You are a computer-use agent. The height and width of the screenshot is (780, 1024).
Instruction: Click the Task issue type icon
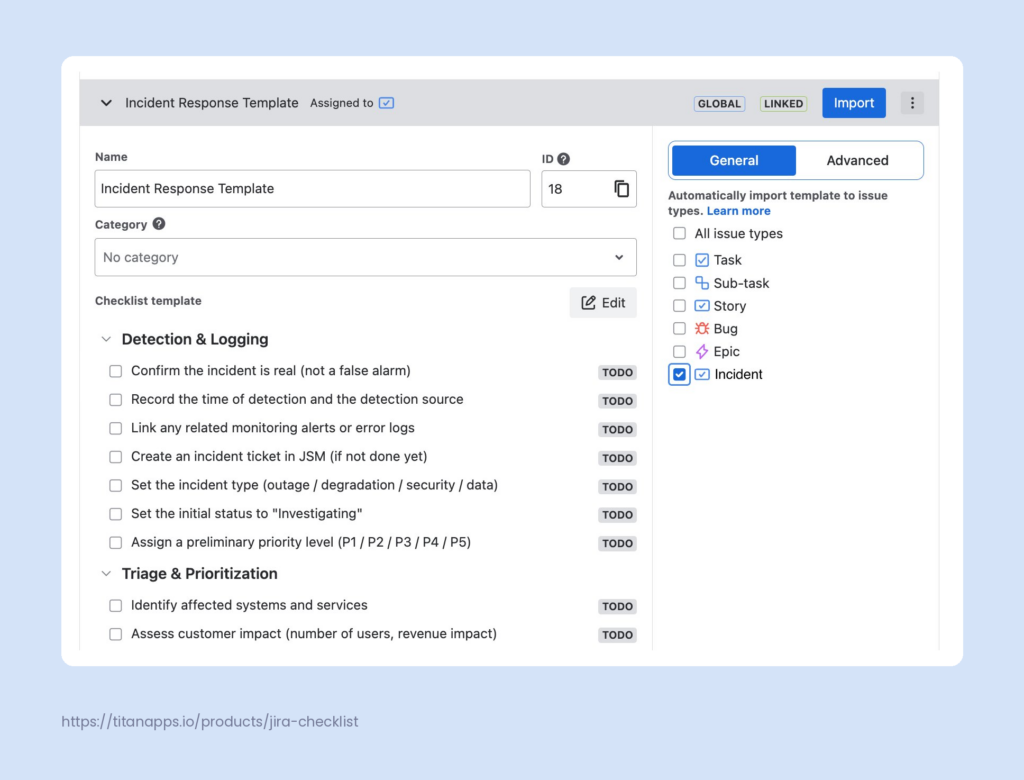(702, 260)
